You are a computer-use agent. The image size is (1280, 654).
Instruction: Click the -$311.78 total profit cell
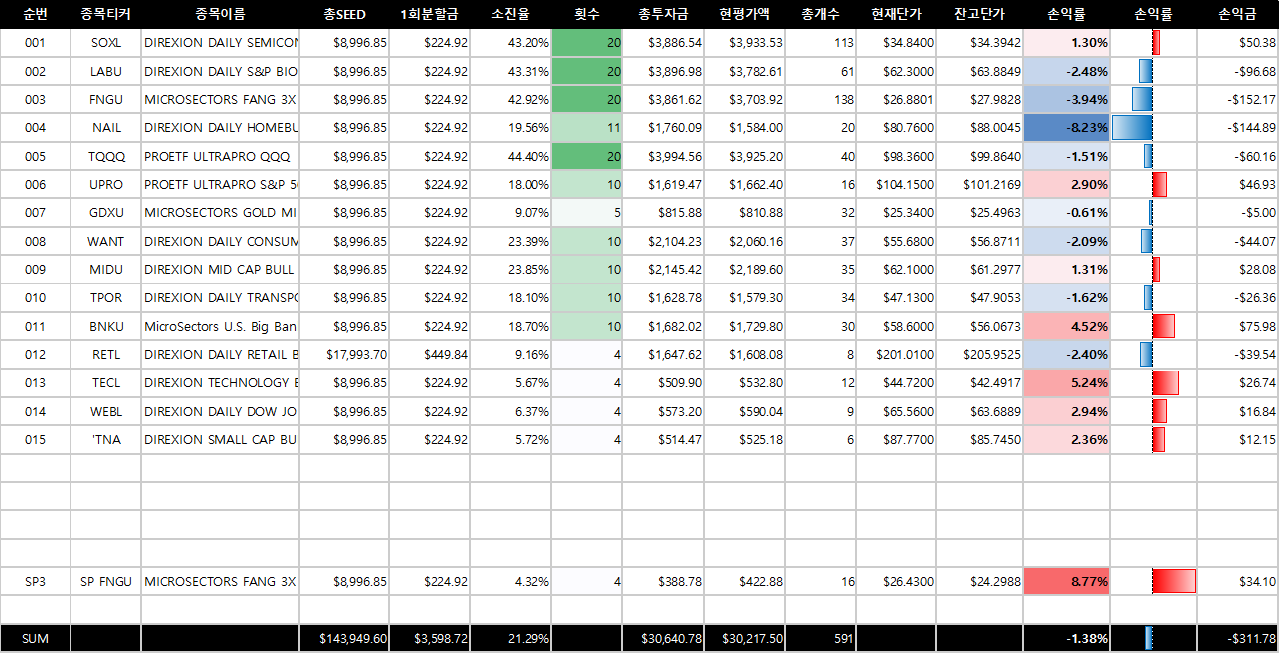coord(1238,639)
